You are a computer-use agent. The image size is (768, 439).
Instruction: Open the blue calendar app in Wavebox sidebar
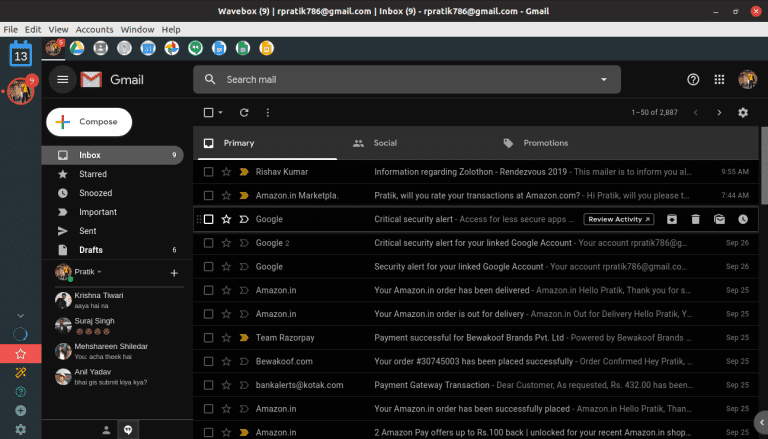(21, 54)
